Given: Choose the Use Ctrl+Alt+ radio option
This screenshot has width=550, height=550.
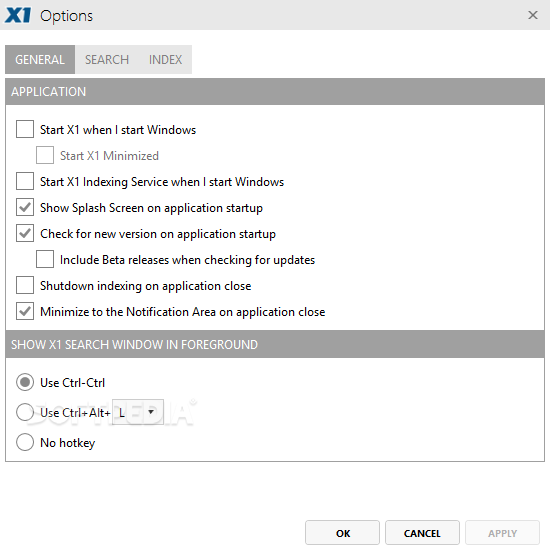Looking at the screenshot, I should click(x=25, y=412).
